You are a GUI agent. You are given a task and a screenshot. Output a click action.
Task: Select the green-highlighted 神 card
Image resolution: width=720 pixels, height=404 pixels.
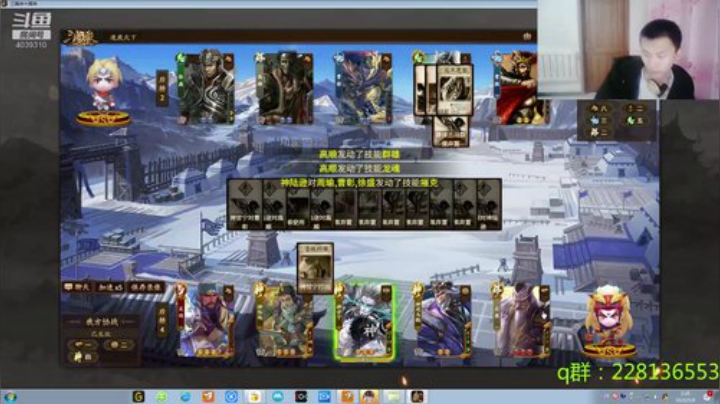(363, 320)
